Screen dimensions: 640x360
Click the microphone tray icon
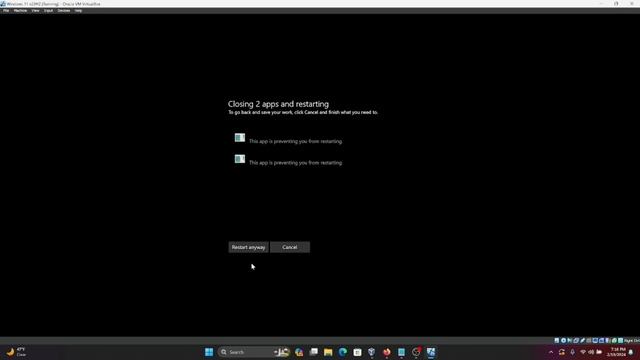pos(572,352)
